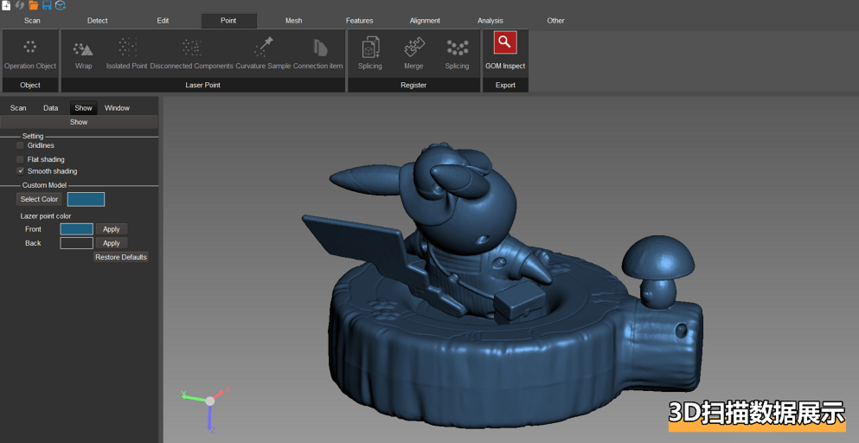The image size is (859, 443).
Task: Enable Flat shading checkbox
Action: pos(20,159)
